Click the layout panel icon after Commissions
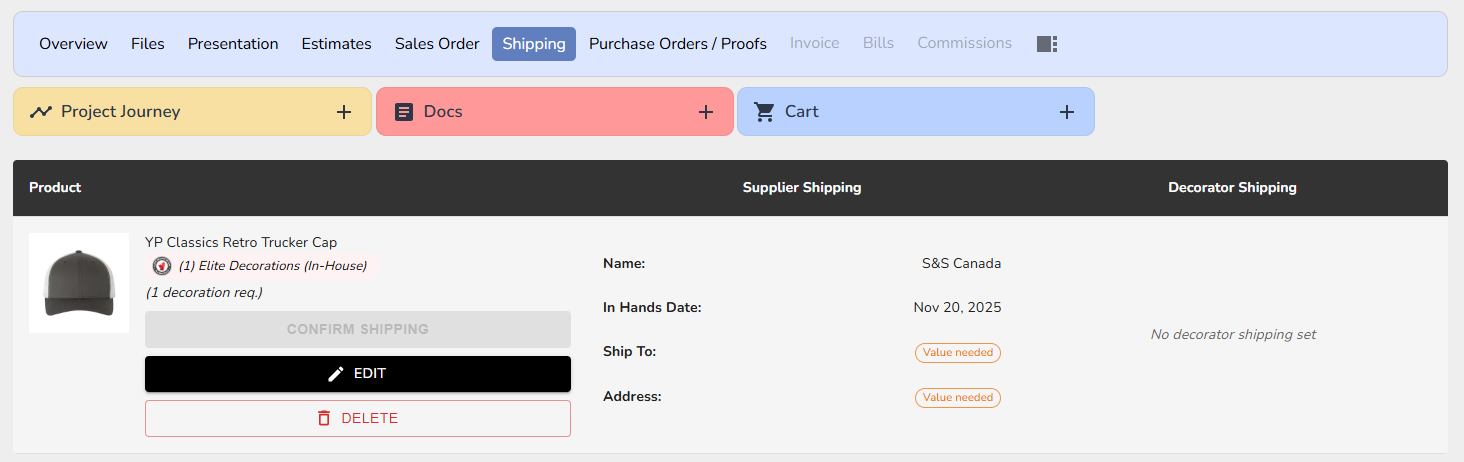 [x=1047, y=44]
